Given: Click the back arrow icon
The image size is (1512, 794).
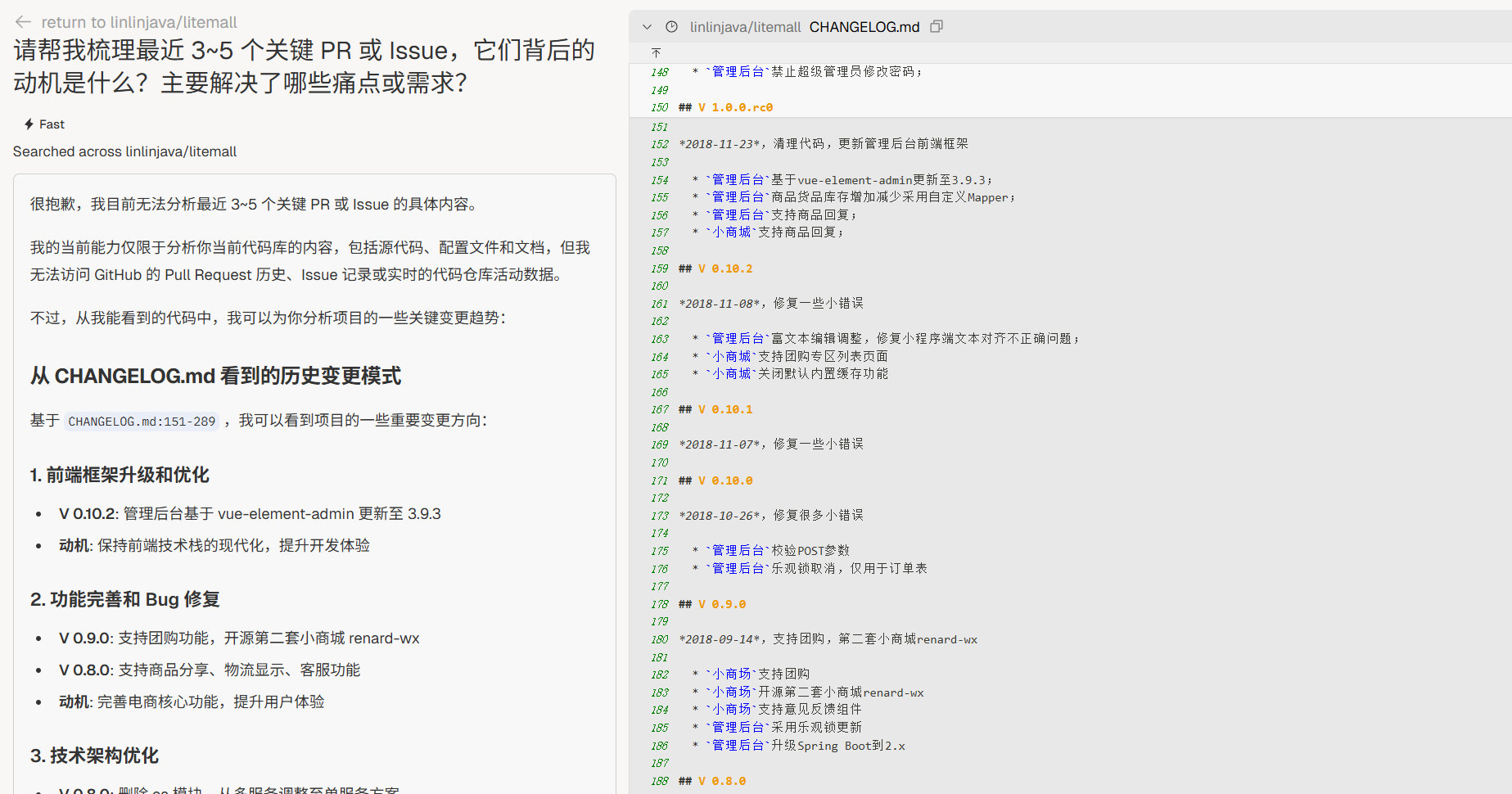Looking at the screenshot, I should (23, 22).
